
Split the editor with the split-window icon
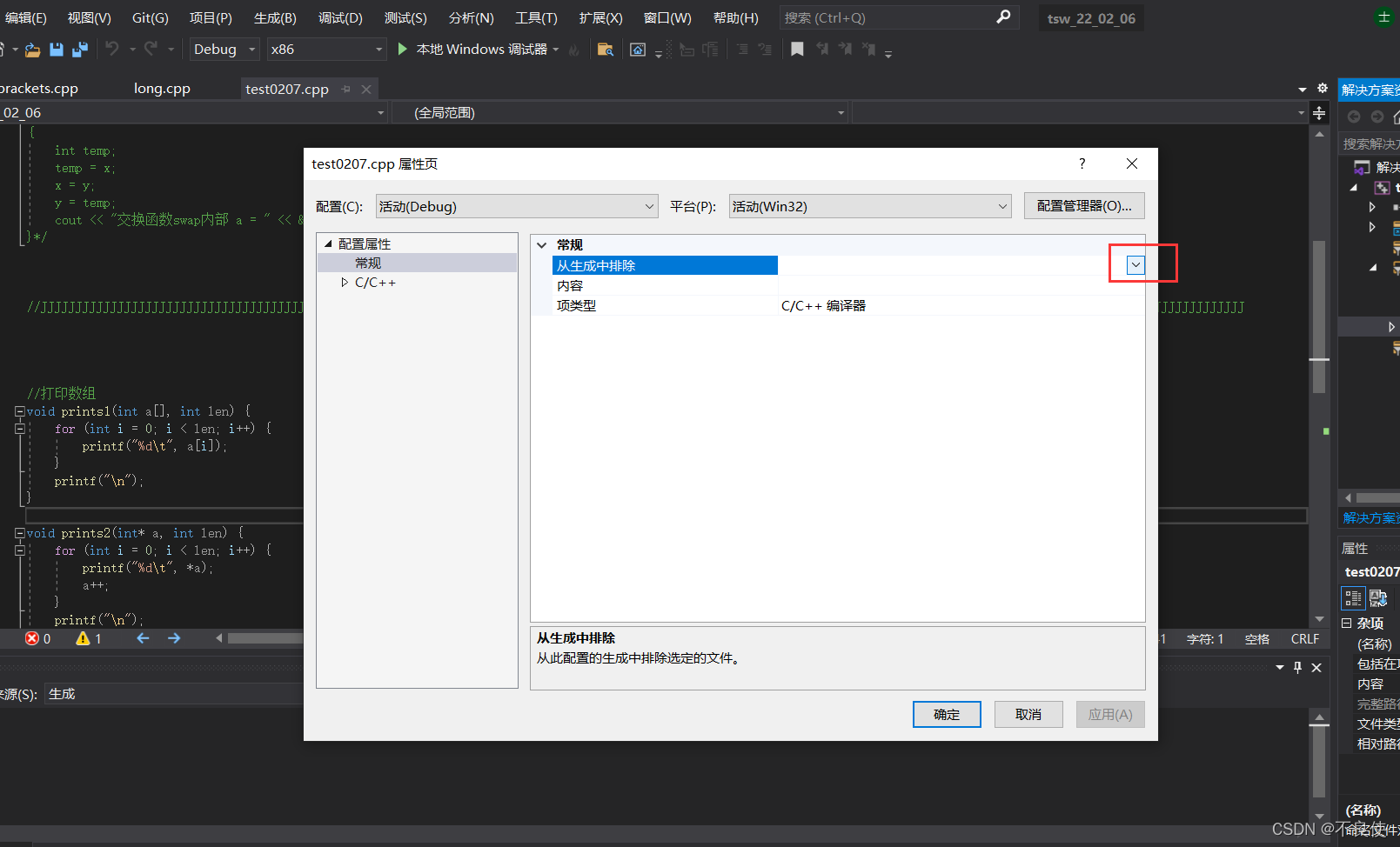click(1319, 113)
